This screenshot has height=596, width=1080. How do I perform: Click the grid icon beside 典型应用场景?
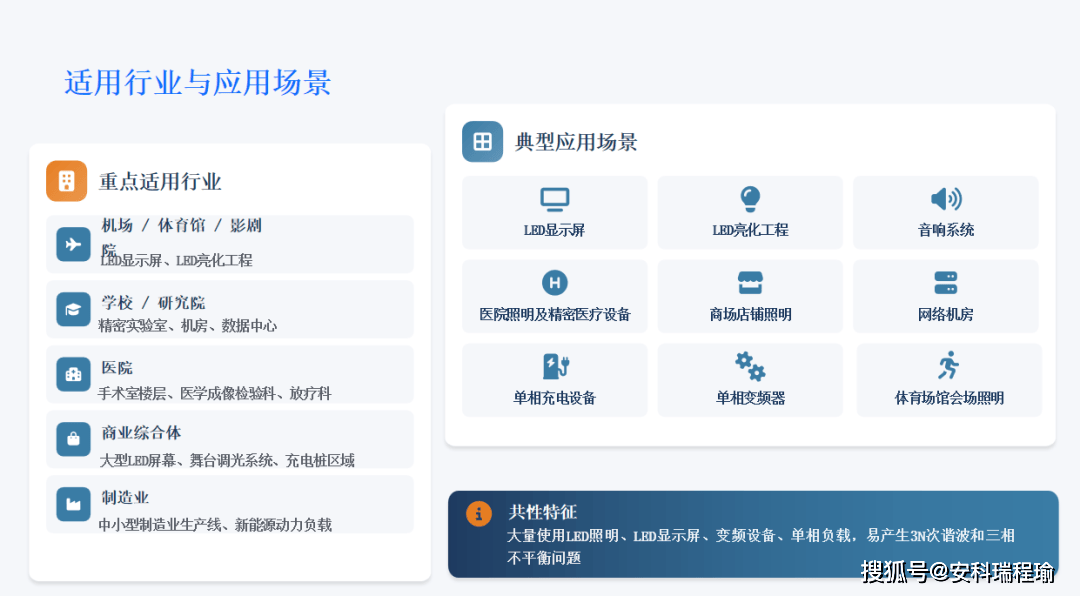pyautogui.click(x=482, y=142)
